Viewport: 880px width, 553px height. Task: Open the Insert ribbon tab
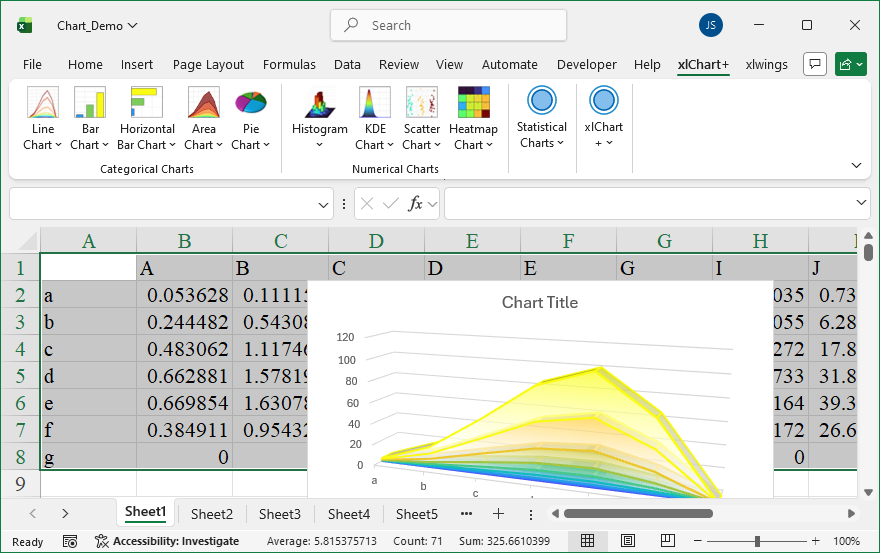click(x=137, y=65)
